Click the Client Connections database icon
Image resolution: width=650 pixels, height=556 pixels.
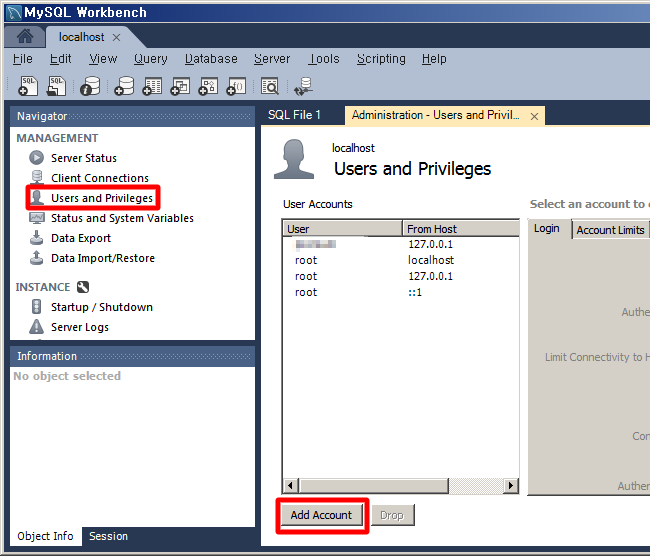pos(36,177)
